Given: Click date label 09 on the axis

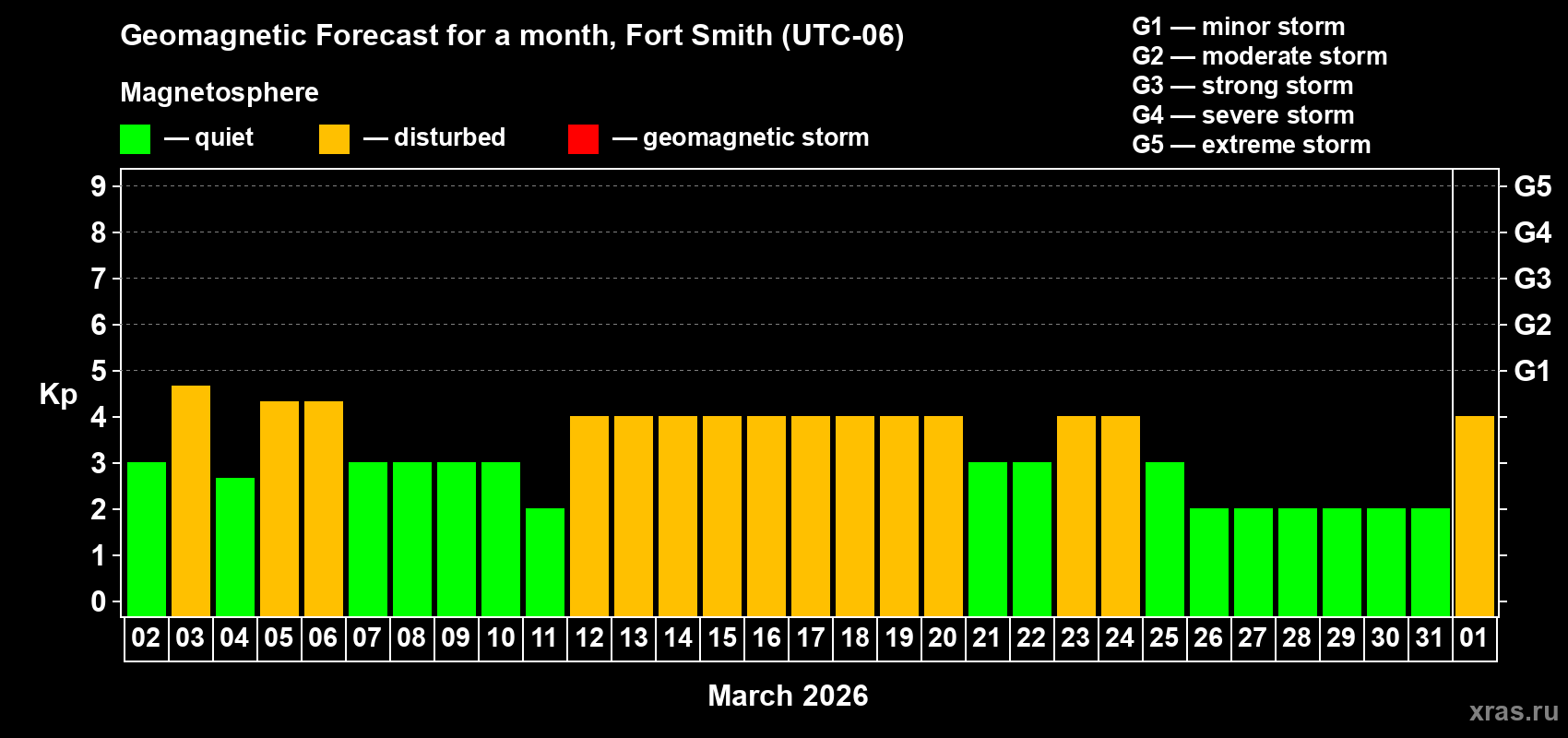Looking at the screenshot, I should point(456,637).
